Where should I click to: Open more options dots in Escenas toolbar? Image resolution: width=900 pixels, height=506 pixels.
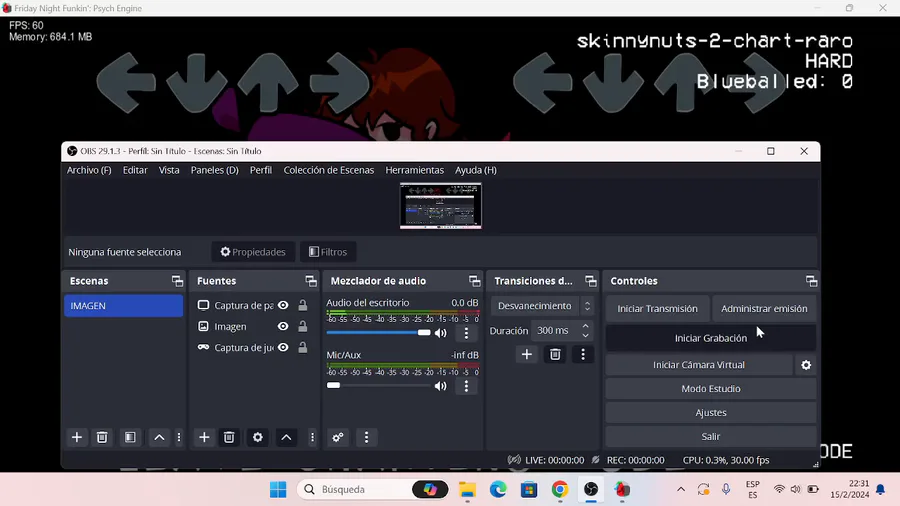pyautogui.click(x=179, y=437)
